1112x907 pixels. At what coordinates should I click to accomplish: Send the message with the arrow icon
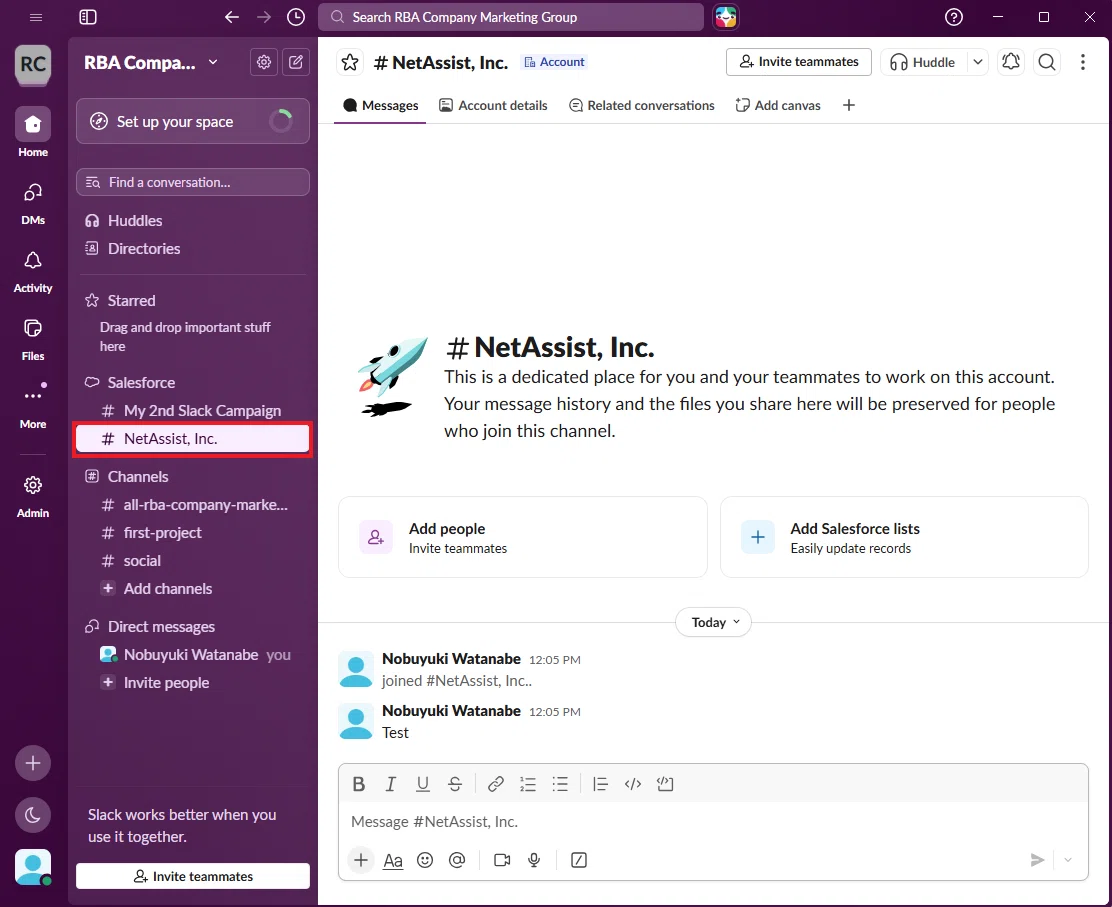(1037, 860)
